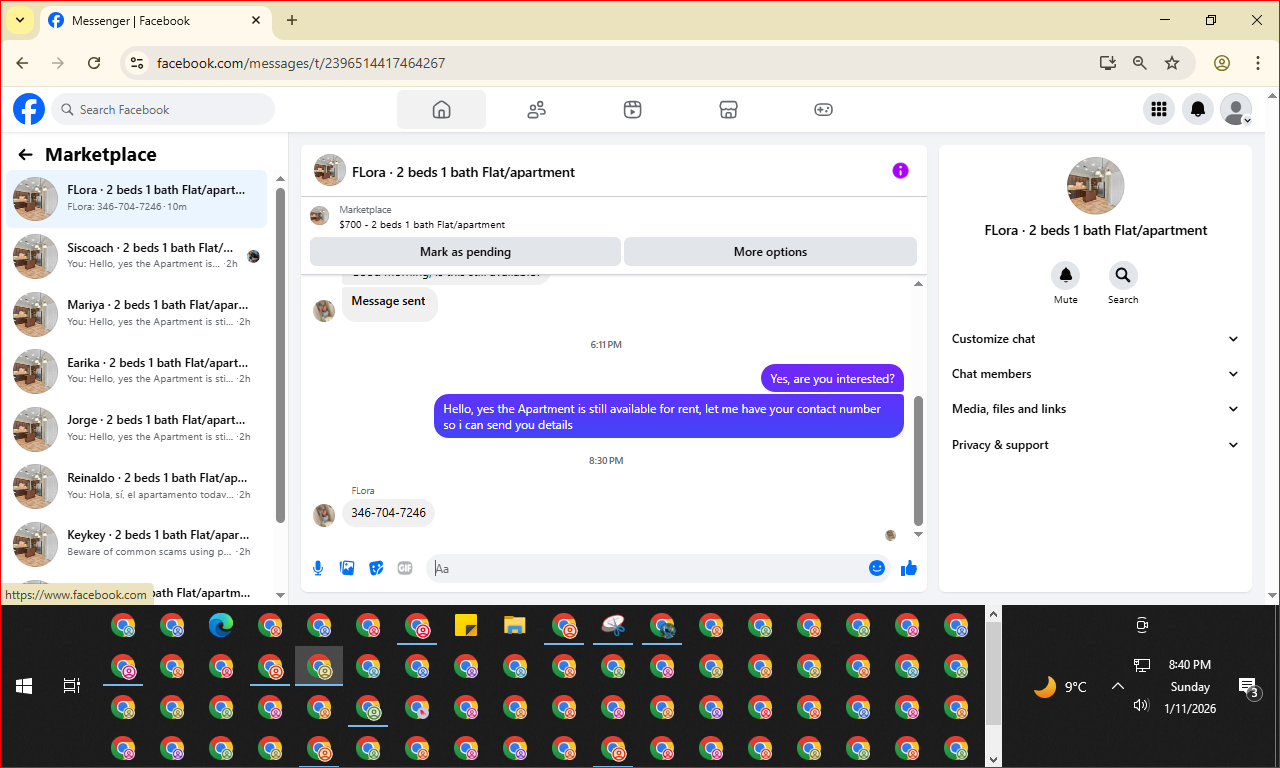
Task: Open Windows Task View
Action: [x=72, y=686]
